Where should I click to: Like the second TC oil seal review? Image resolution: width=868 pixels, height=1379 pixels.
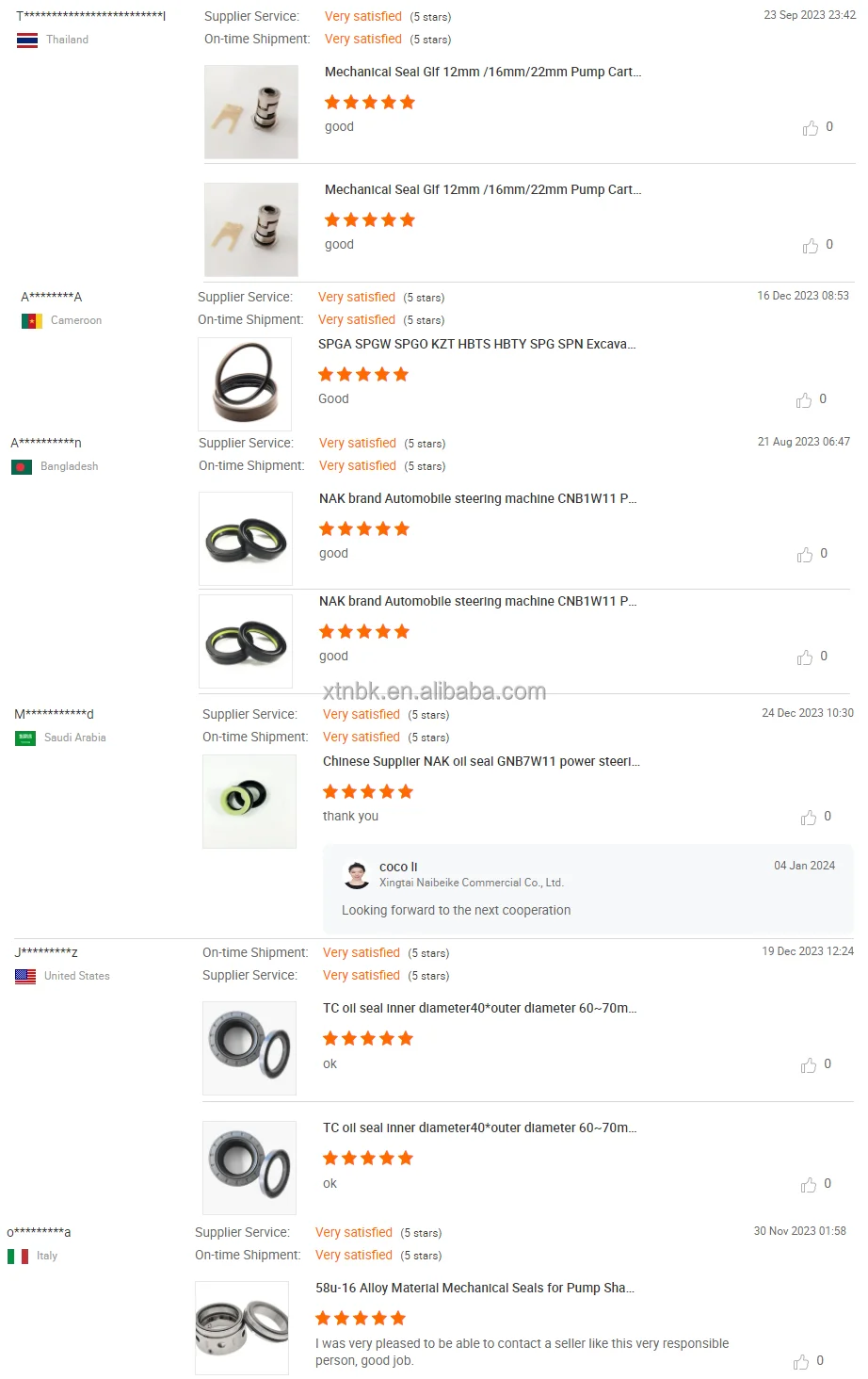808,1185
